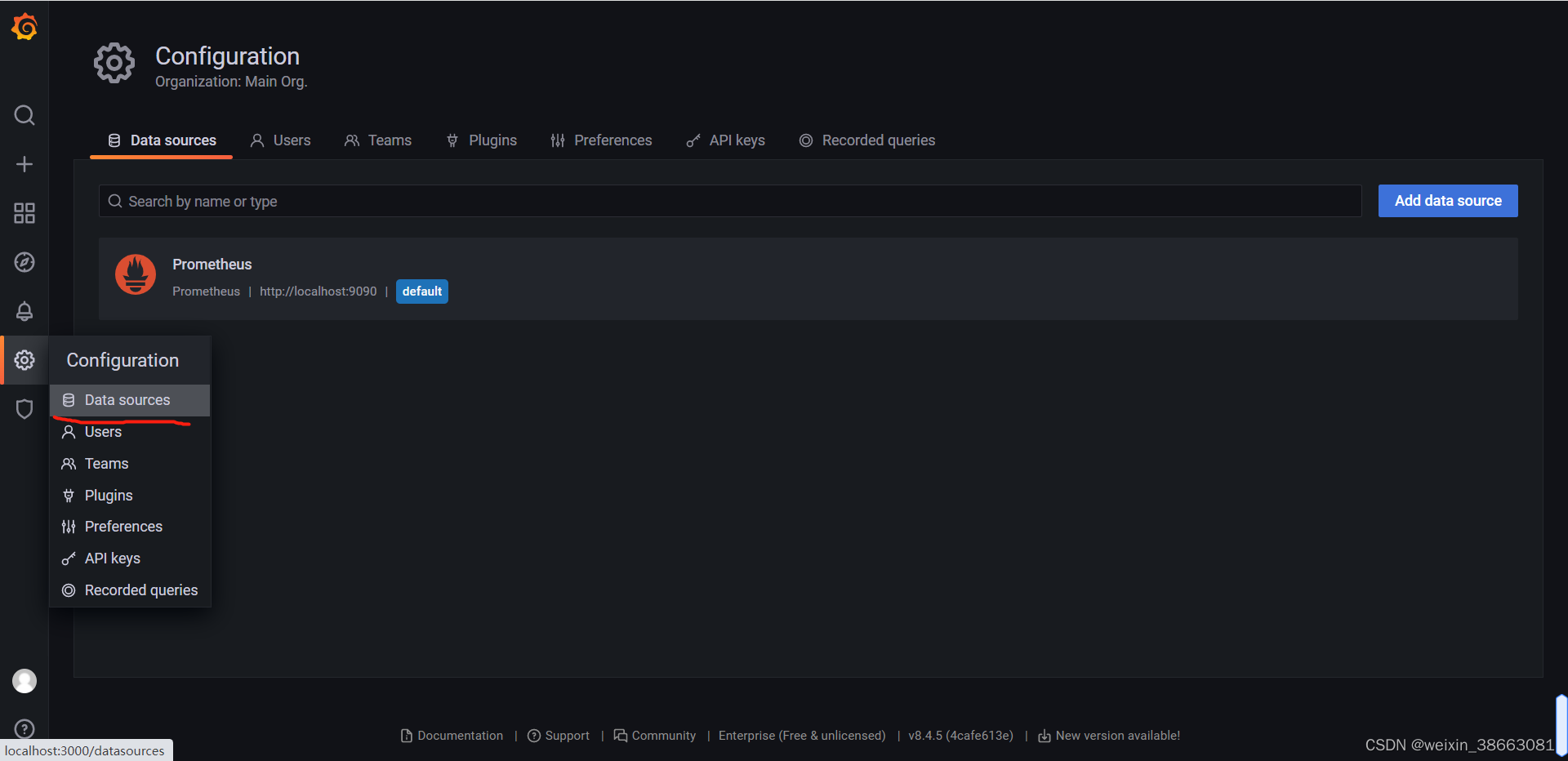Open the Support footer link
Screen dimensions: 1568x761
point(559,736)
